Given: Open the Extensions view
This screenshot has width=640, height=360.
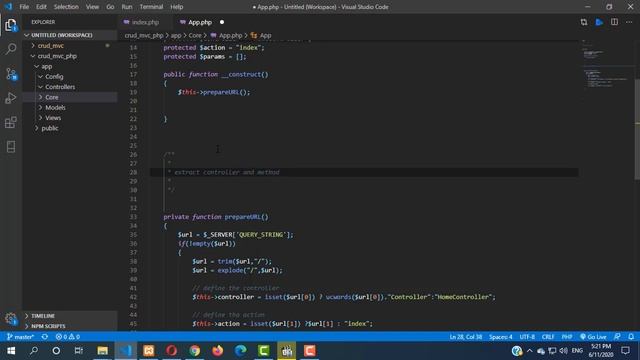Looking at the screenshot, I should (11, 122).
